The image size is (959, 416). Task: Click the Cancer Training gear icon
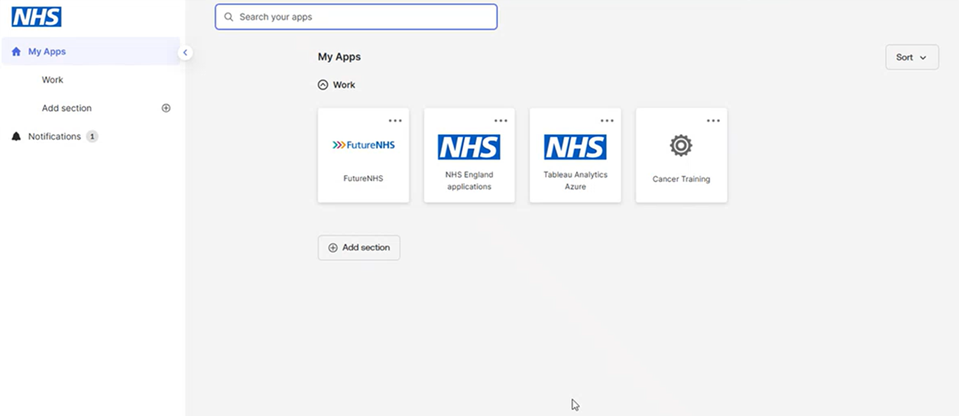681,146
